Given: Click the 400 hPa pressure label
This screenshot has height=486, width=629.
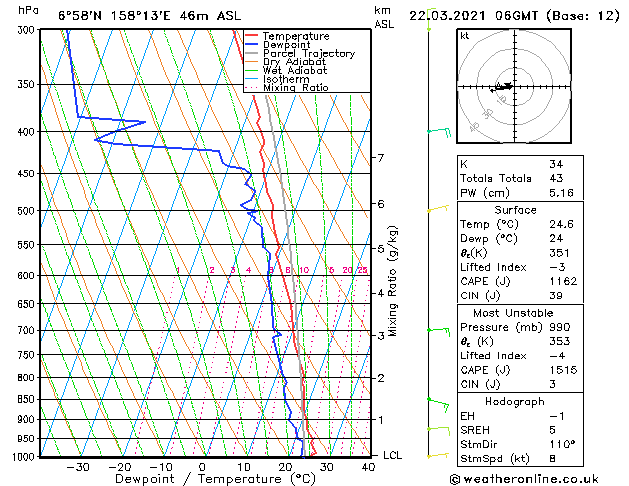Looking at the screenshot, I should [x=28, y=132].
